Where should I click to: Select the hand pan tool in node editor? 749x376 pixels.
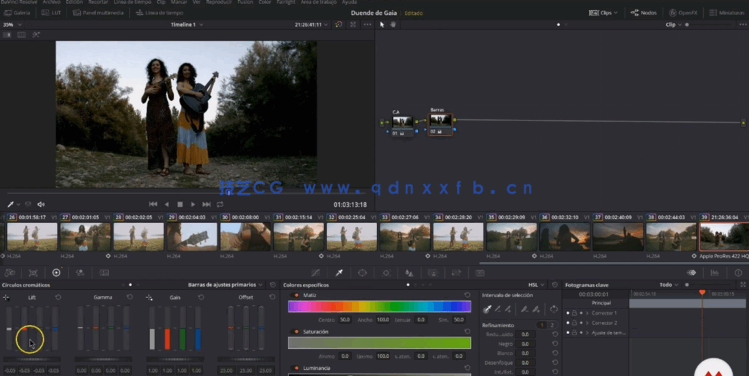394,24
